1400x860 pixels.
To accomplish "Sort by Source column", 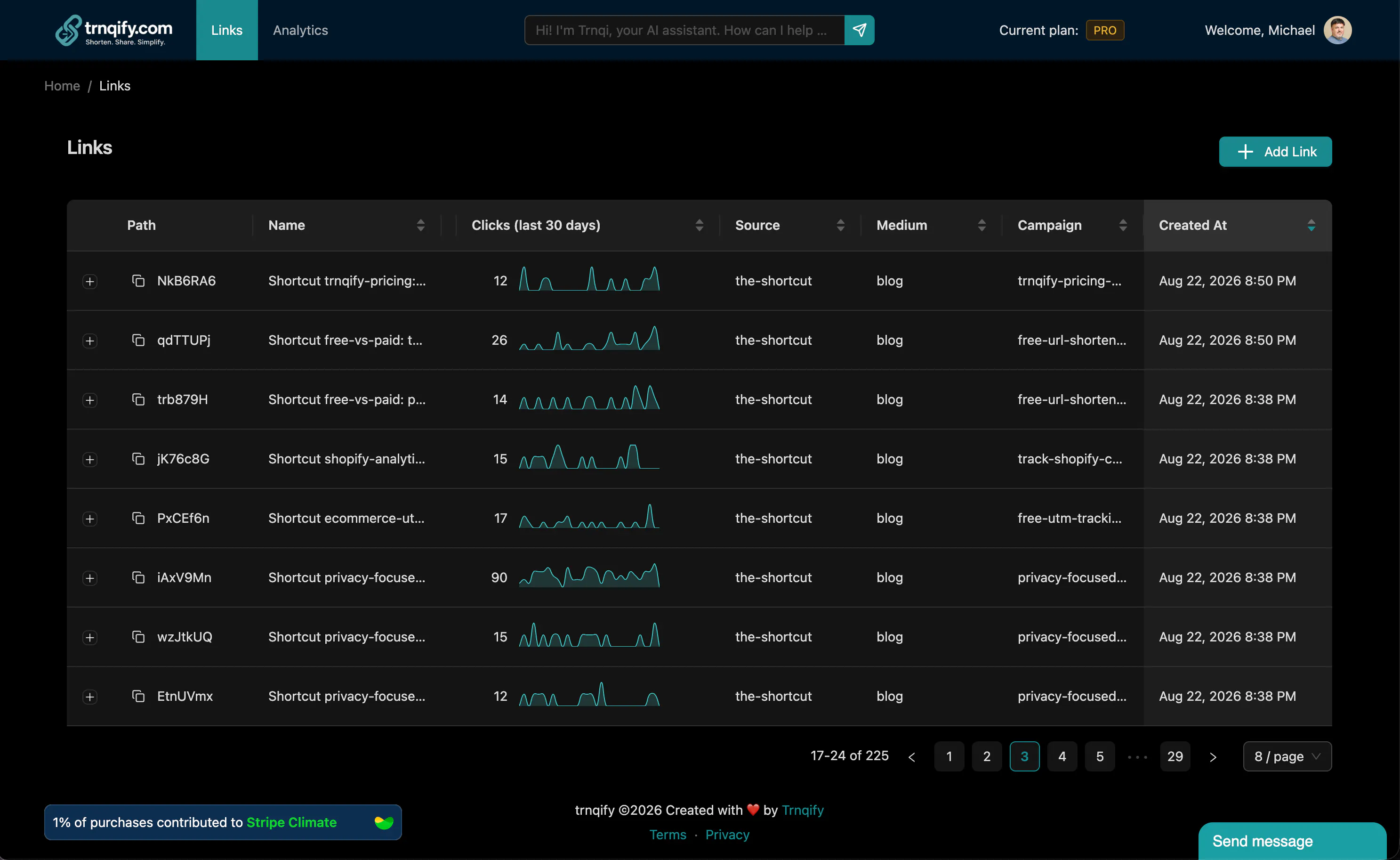I will click(840, 225).
